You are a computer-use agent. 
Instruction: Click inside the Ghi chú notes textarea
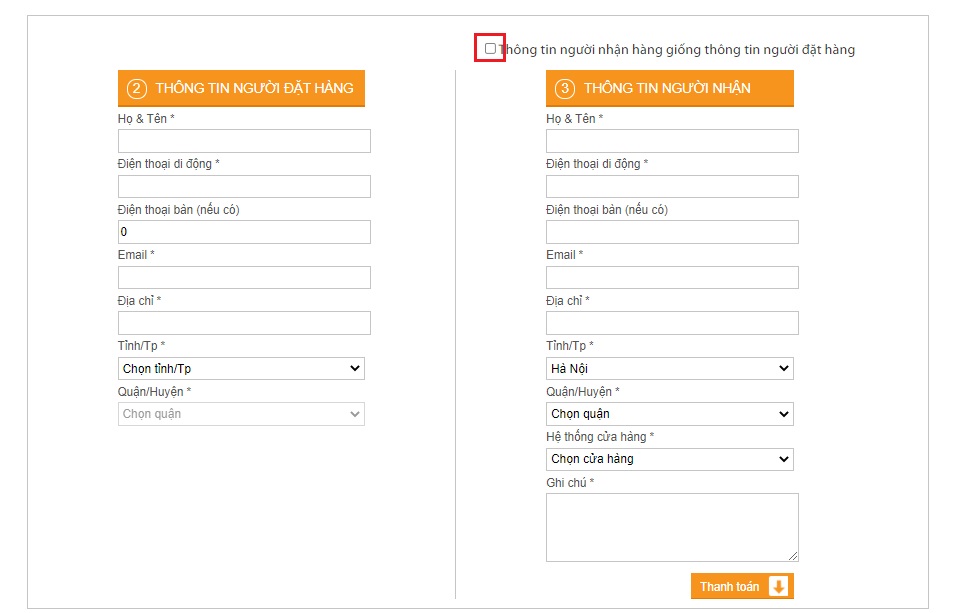pos(672,527)
